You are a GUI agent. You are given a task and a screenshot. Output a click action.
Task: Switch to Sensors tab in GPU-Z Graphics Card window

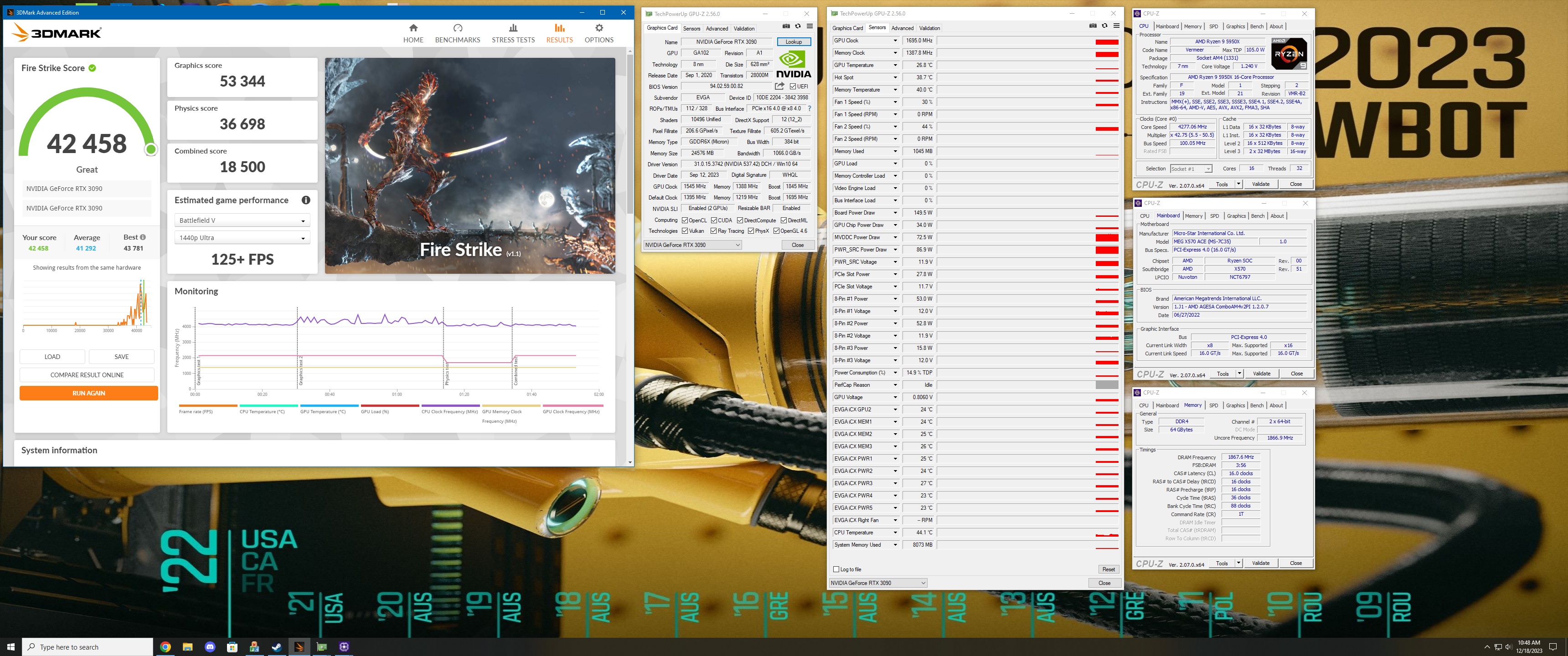(691, 29)
